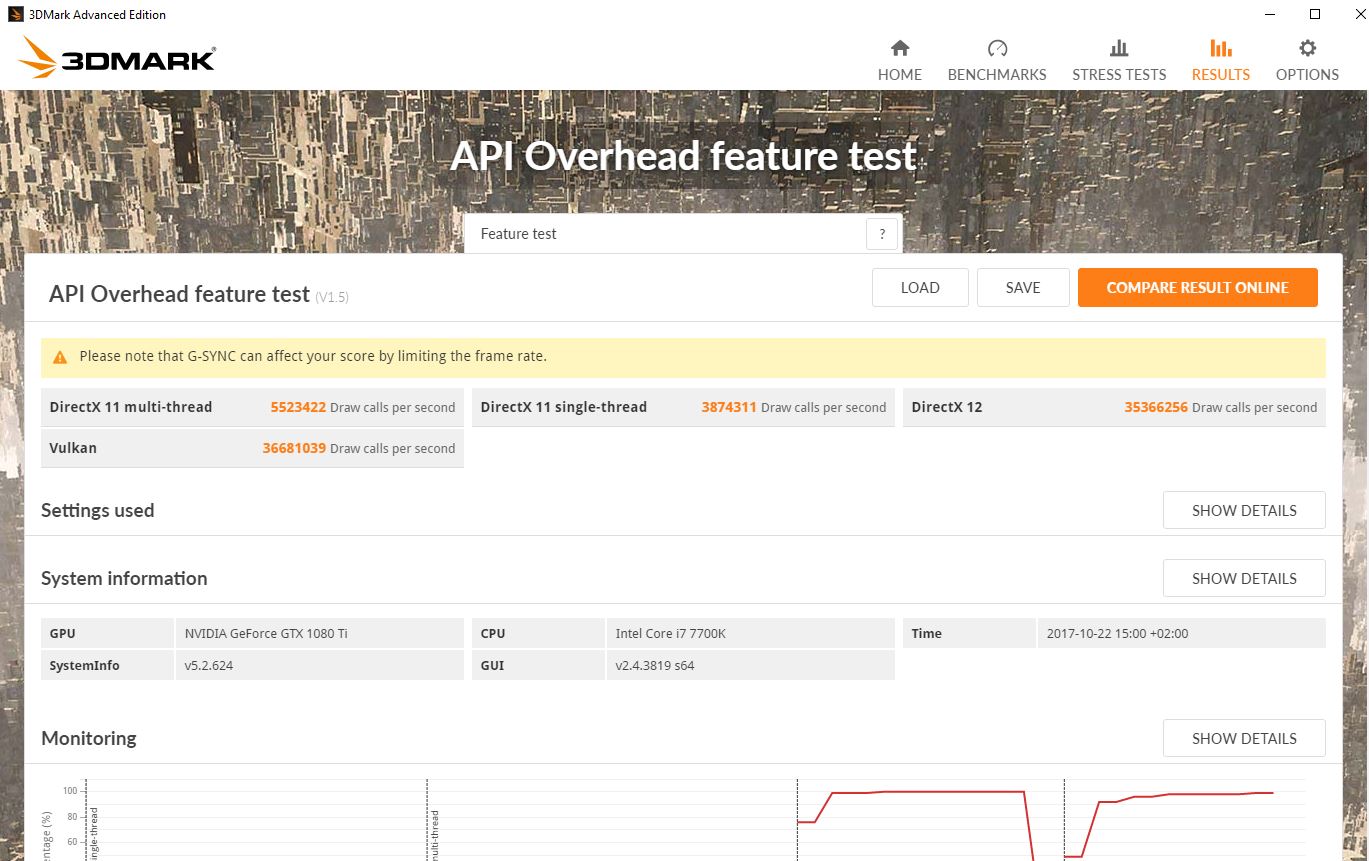Viewport: 1369px width, 861px height.
Task: Maximize the 3DMark window
Action: [1315, 14]
